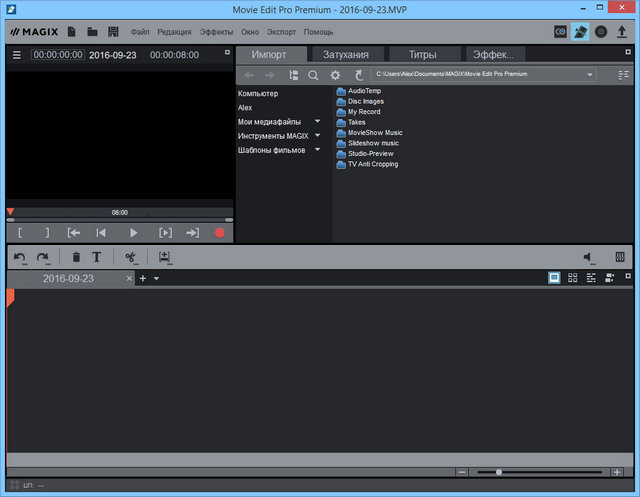
Task: Click the red Record button
Action: (219, 232)
